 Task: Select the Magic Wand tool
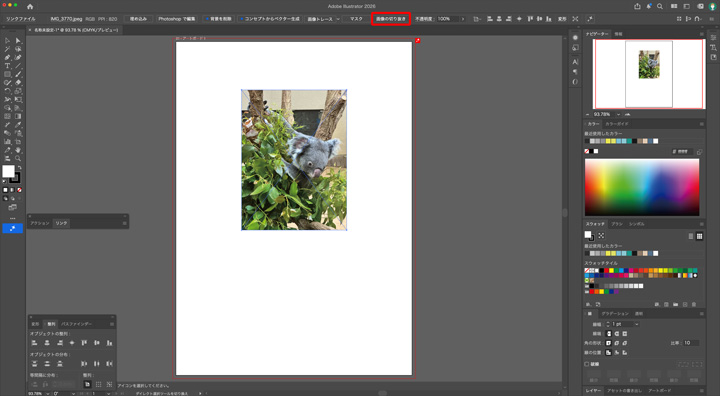tap(7, 49)
